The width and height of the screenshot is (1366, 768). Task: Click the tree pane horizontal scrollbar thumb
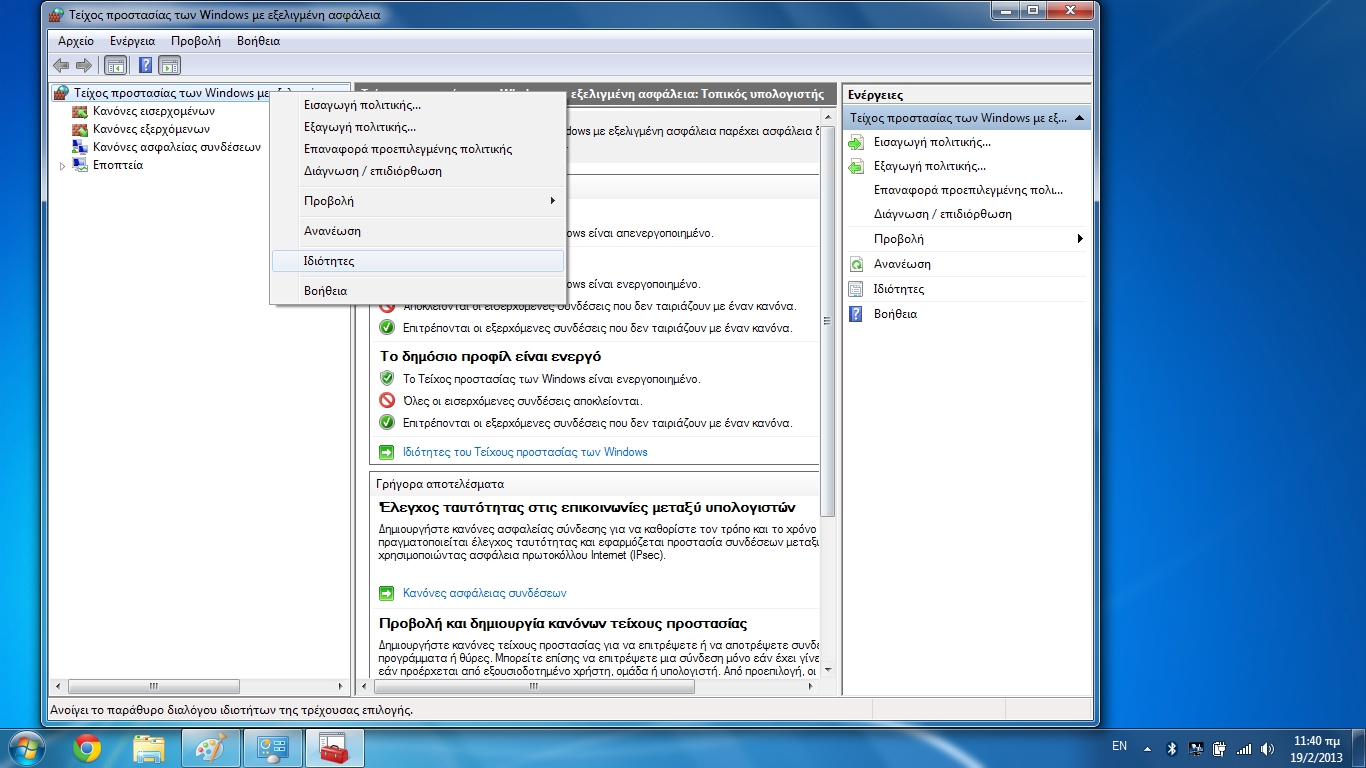coord(153,687)
